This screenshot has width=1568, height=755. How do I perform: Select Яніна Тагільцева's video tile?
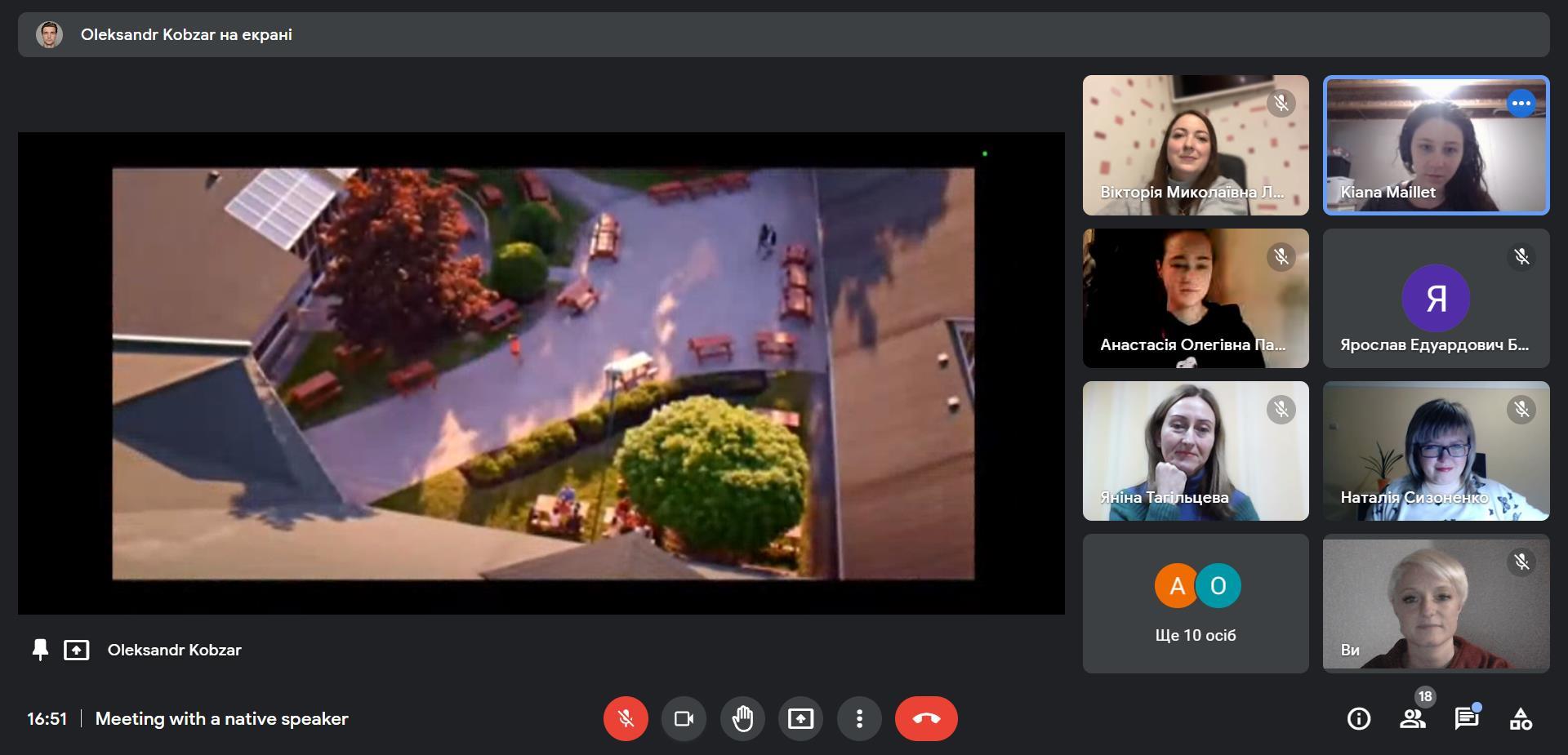click(1196, 451)
